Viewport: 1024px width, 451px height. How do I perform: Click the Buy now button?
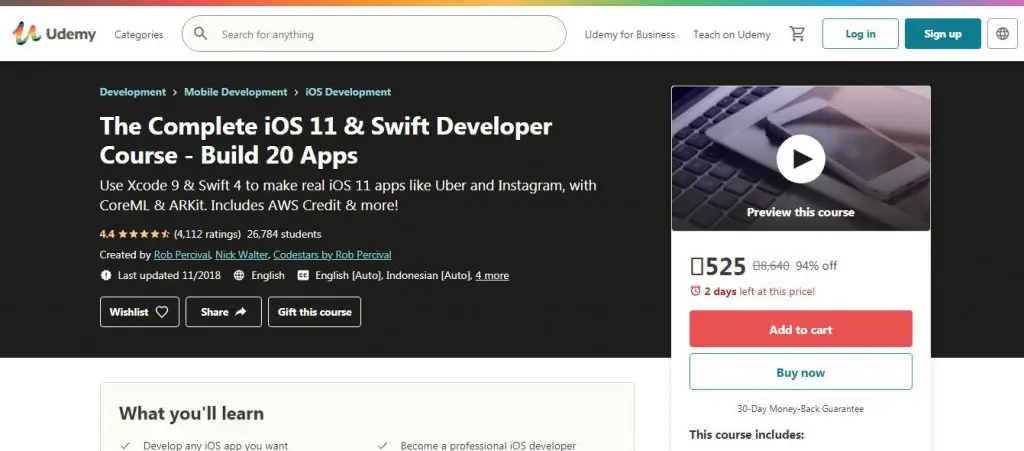click(x=800, y=372)
